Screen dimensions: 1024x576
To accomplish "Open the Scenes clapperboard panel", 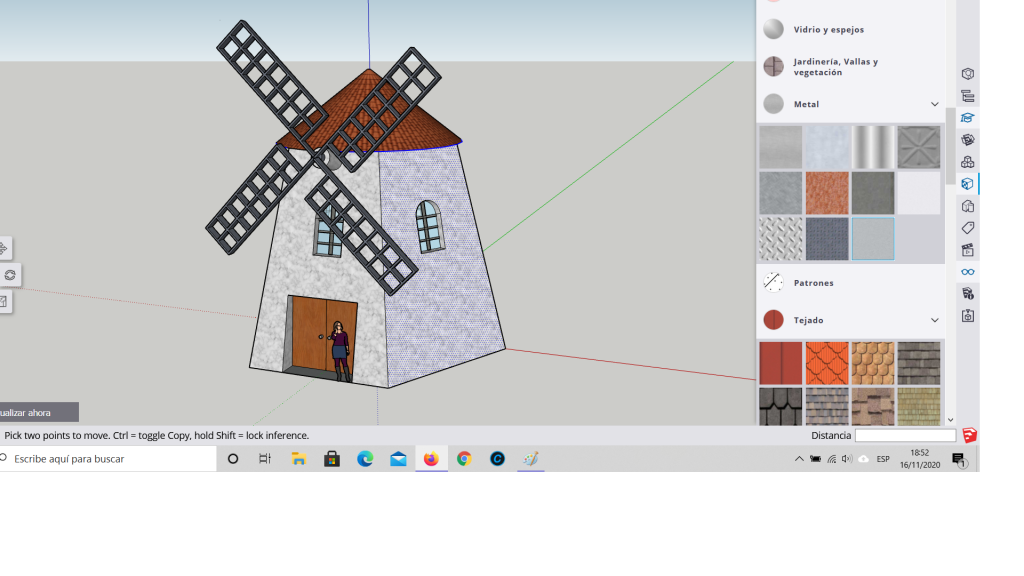I will click(967, 250).
